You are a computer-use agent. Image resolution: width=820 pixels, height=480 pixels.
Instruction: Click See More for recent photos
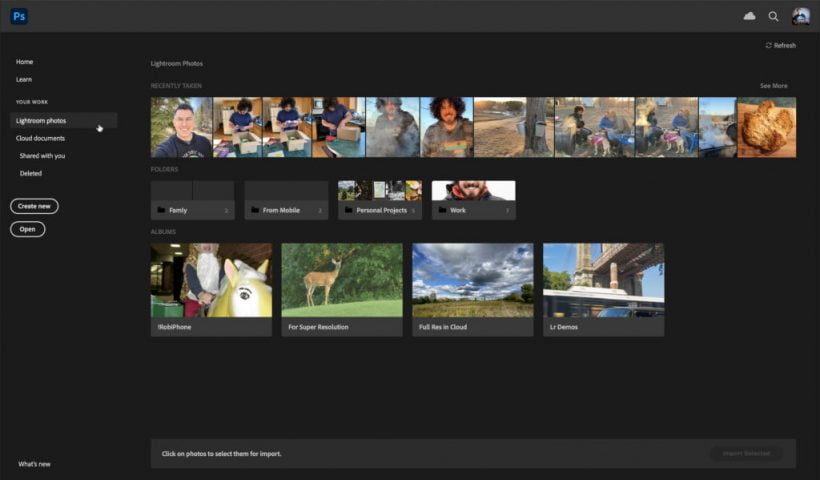[x=773, y=86]
